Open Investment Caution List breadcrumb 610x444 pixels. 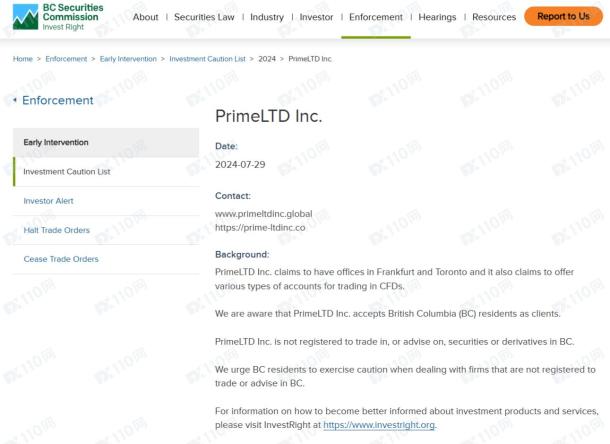(x=207, y=59)
